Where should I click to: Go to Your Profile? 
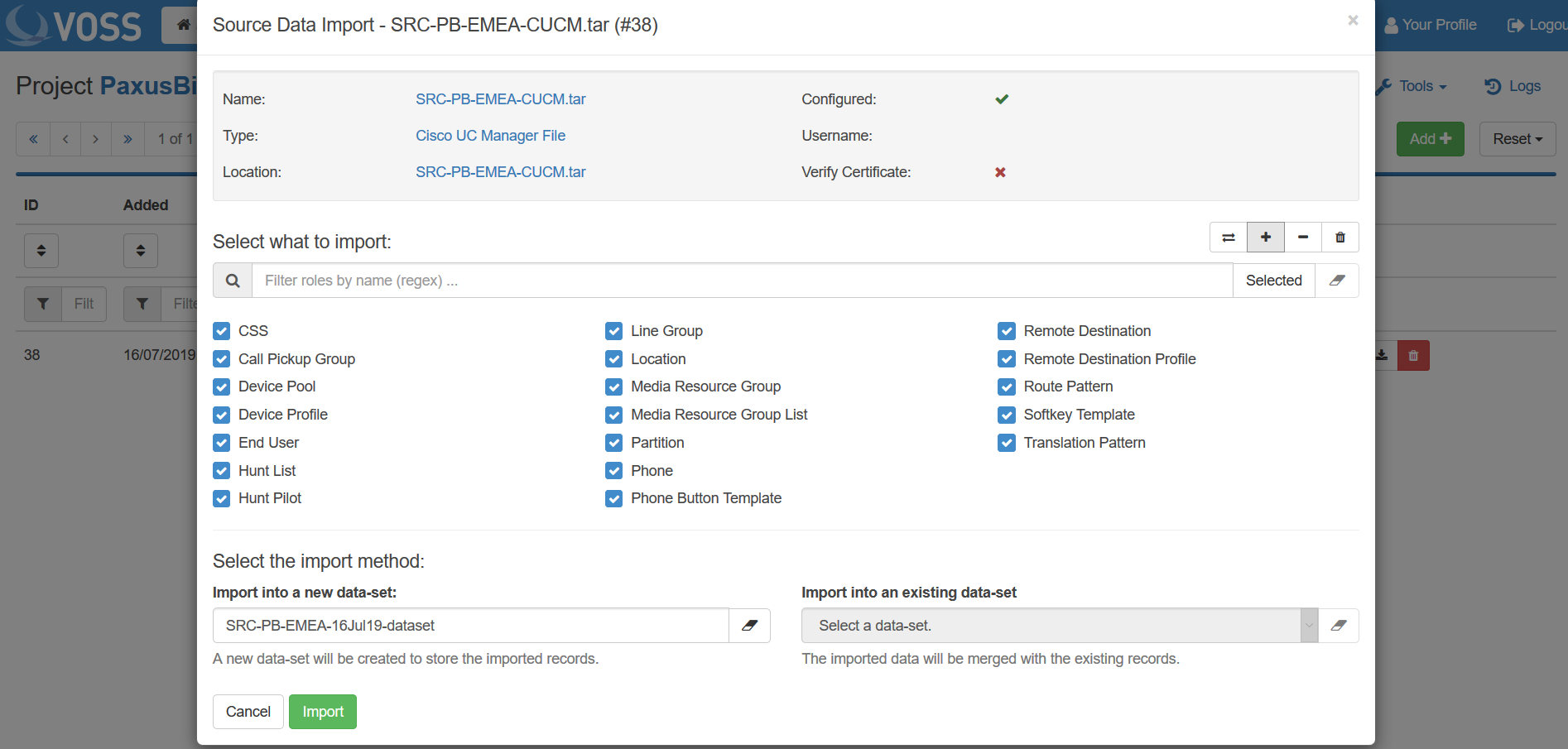[x=1431, y=25]
